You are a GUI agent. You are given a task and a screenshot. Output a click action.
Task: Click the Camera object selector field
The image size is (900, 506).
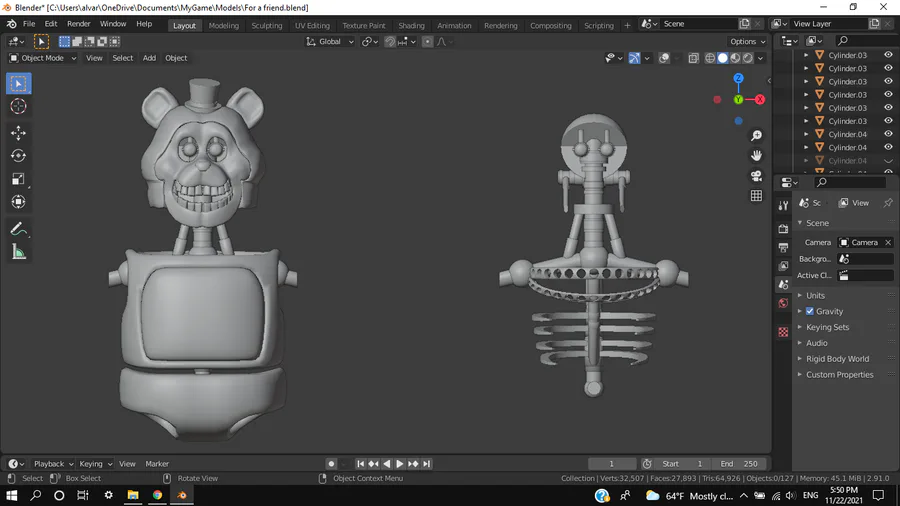(860, 243)
